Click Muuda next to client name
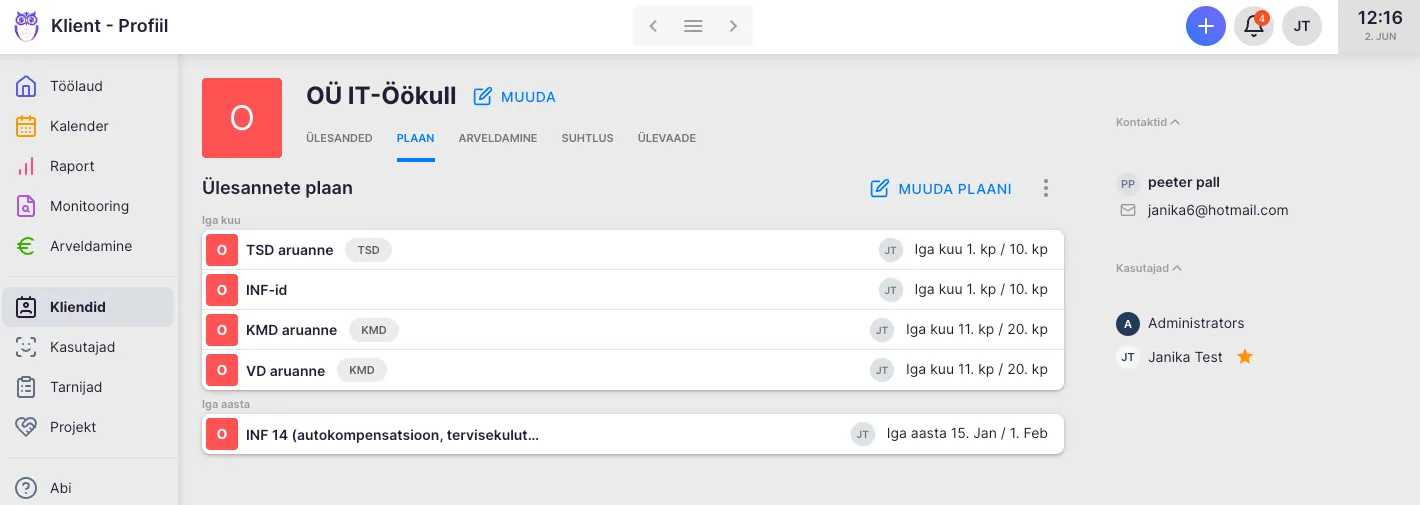Viewport: 1420px width, 505px height. [514, 97]
